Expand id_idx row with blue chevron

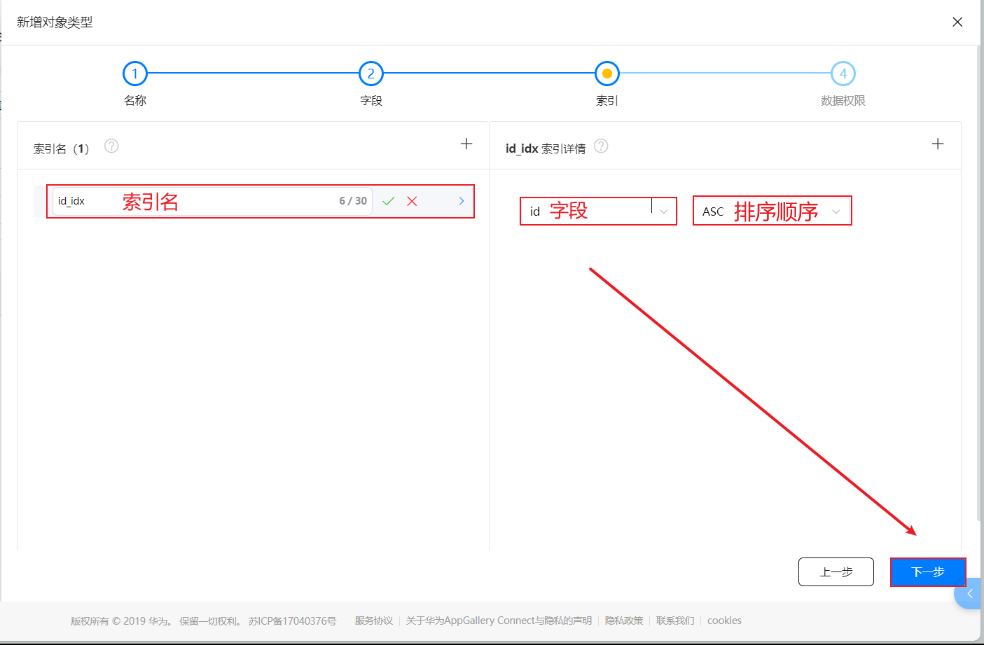click(461, 201)
